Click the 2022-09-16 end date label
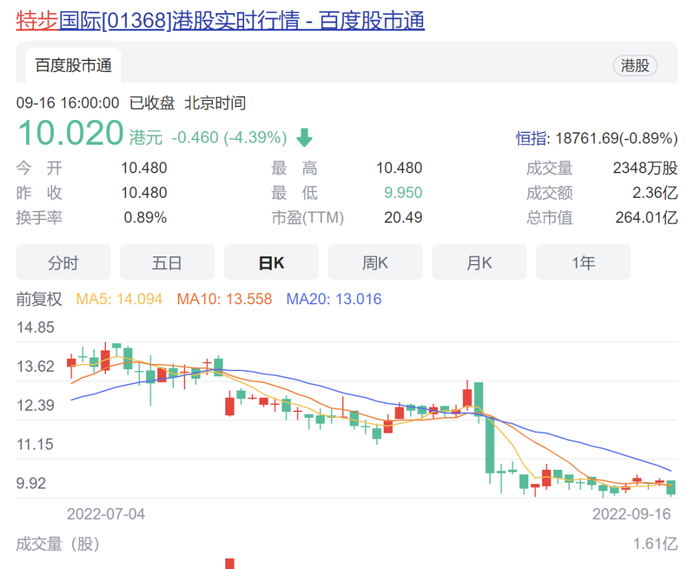The width and height of the screenshot is (700, 569). click(631, 514)
